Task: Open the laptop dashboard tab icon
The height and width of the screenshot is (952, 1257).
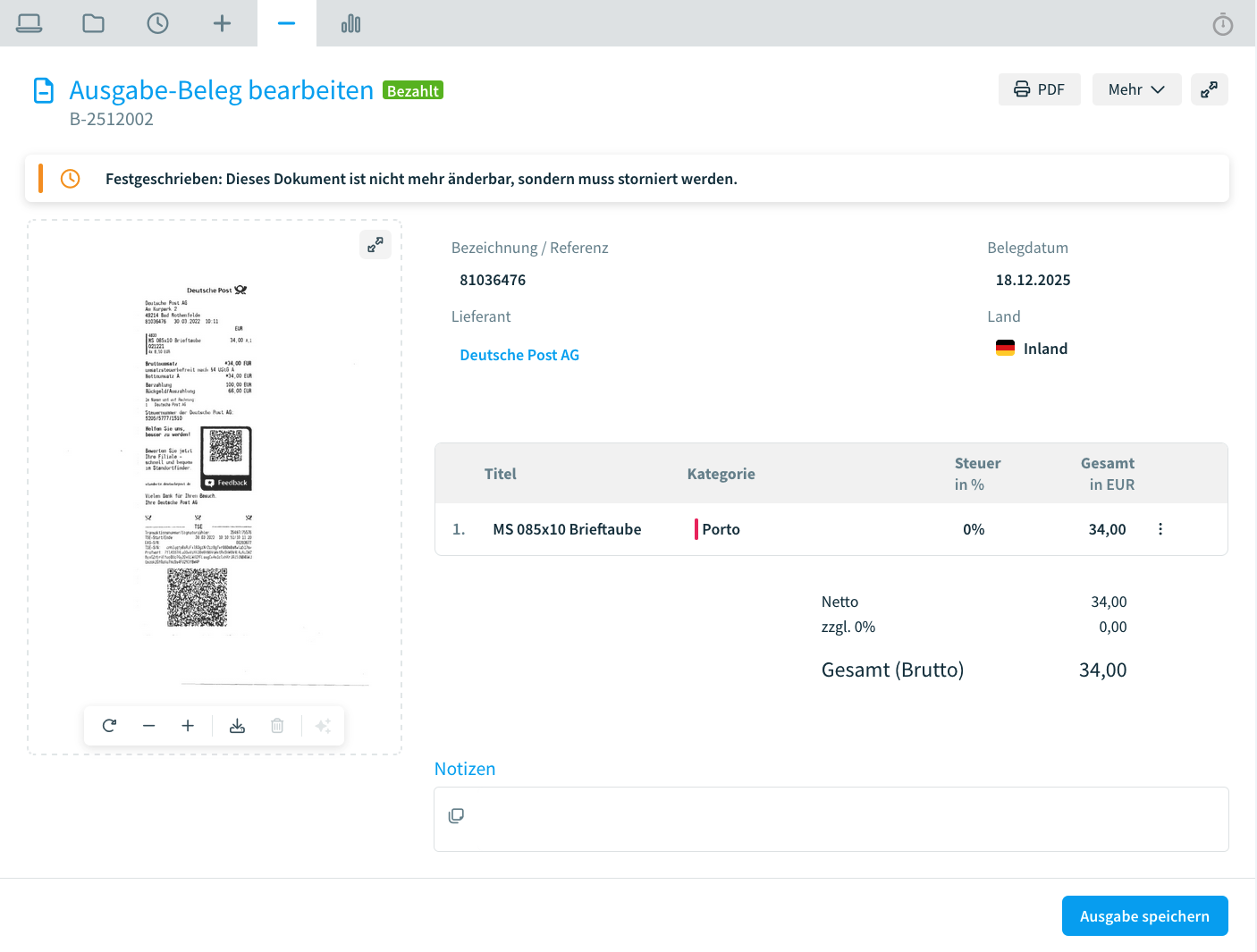Action: point(30,23)
